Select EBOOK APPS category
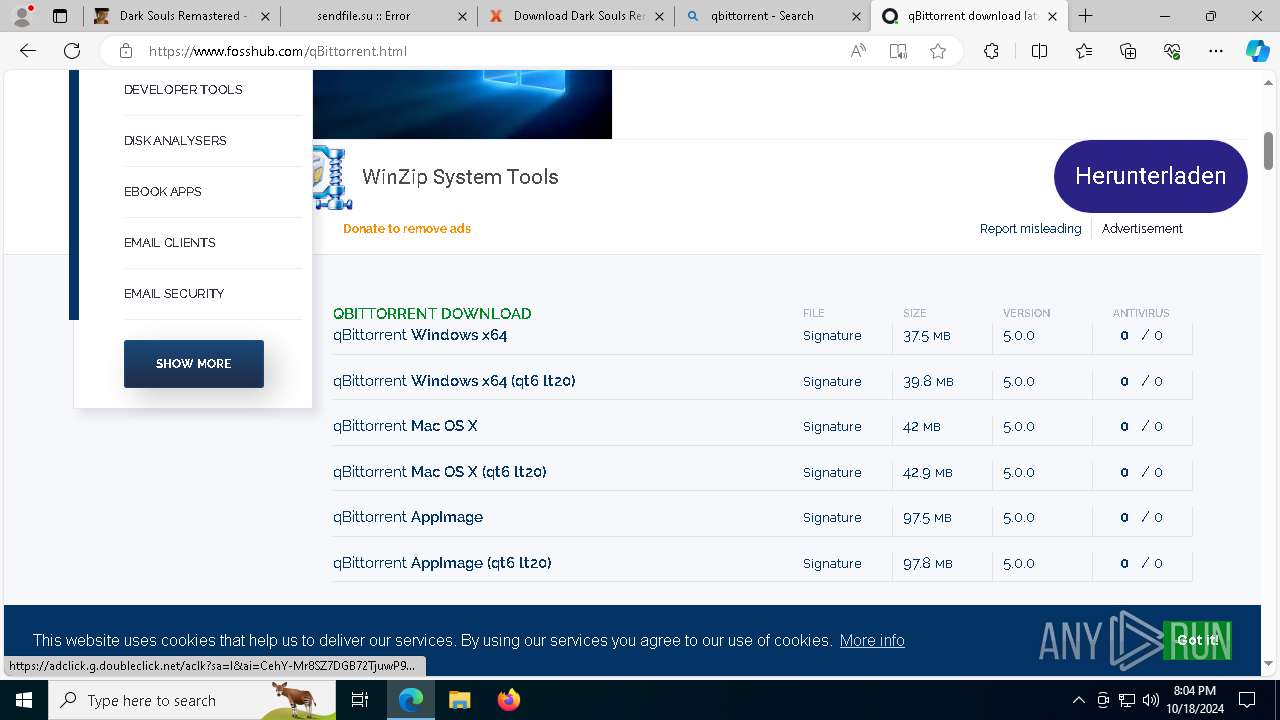The height and width of the screenshot is (720, 1280). coord(163,192)
